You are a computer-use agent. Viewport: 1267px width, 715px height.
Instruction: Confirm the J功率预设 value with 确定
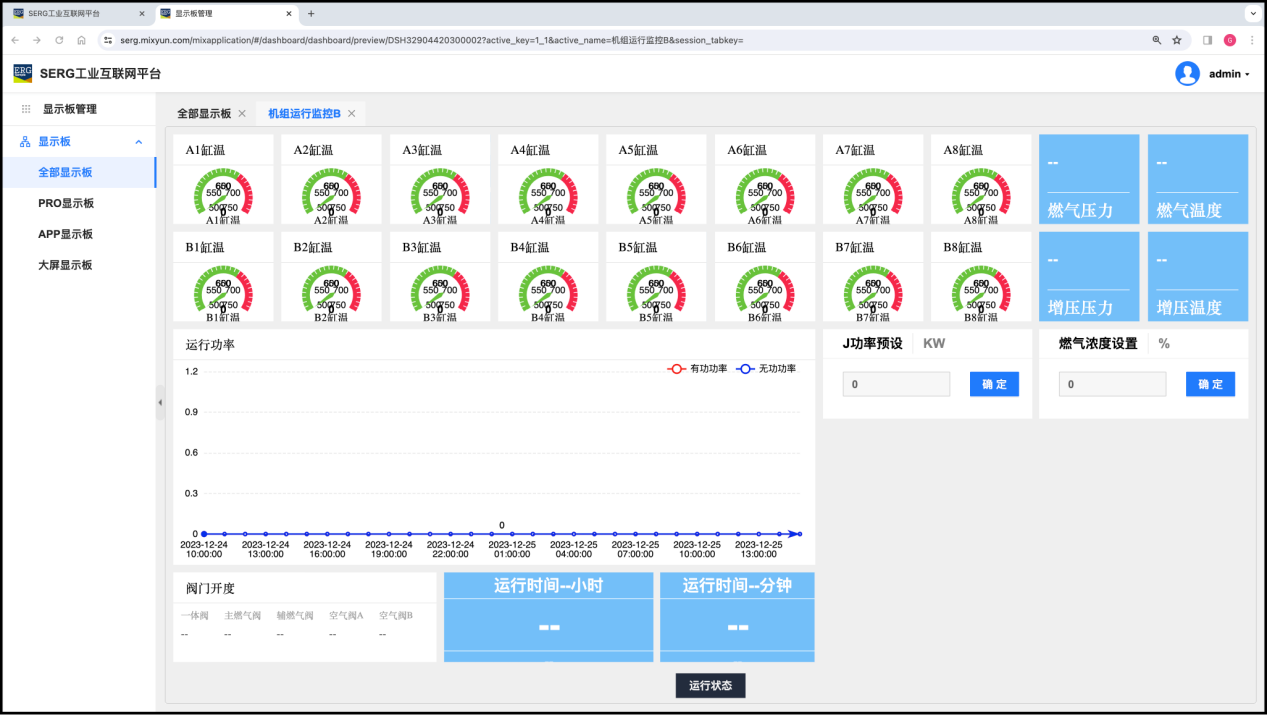click(994, 384)
